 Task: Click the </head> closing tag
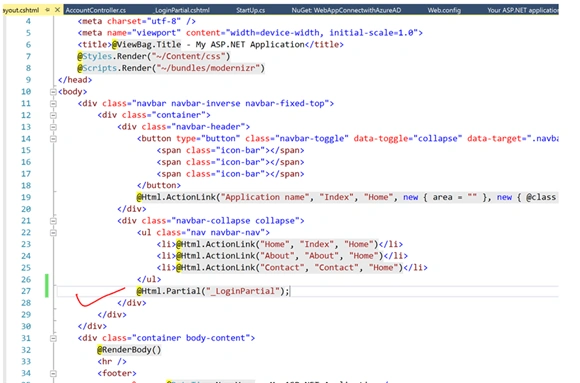75,80
